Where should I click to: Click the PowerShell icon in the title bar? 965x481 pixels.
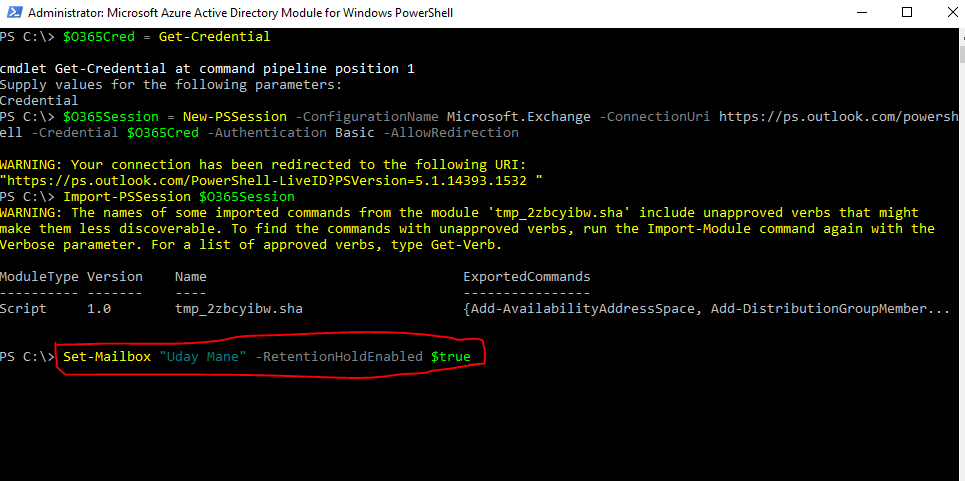pyautogui.click(x=11, y=12)
